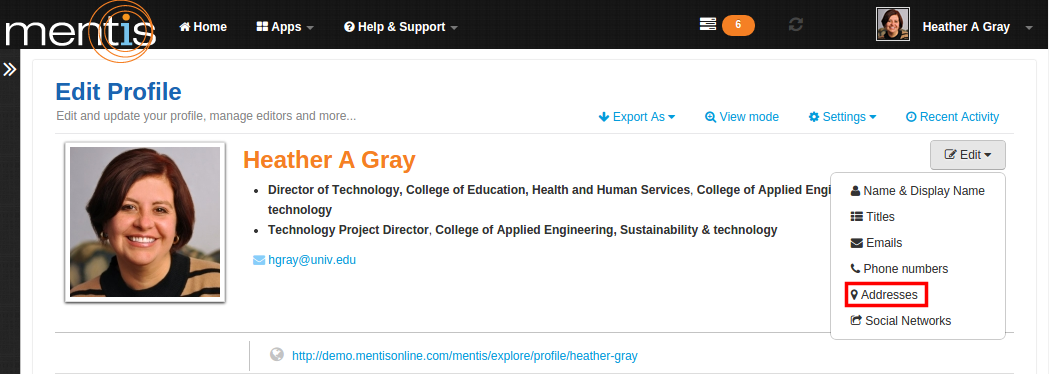Open the Export As dropdown

[x=637, y=117]
